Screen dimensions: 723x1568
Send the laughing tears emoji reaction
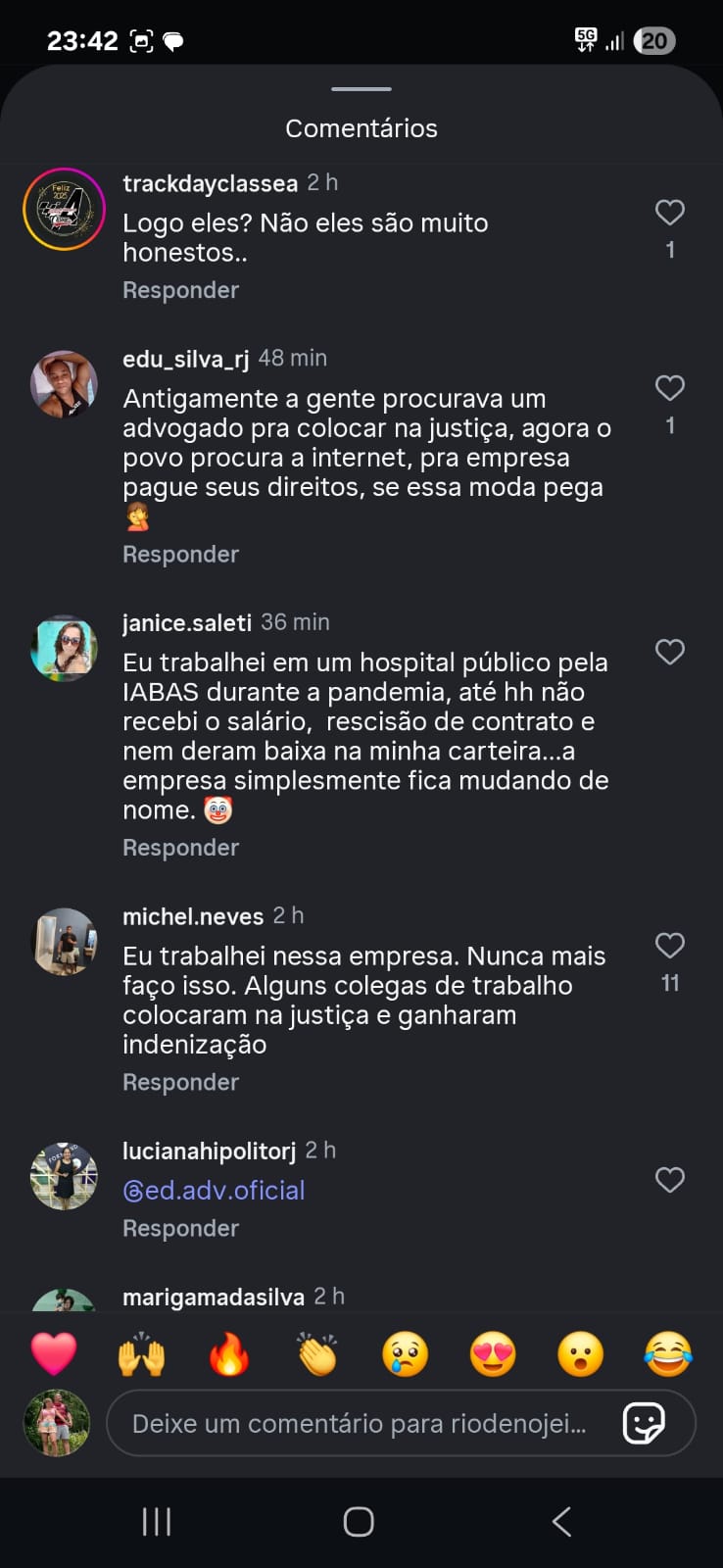click(668, 1354)
